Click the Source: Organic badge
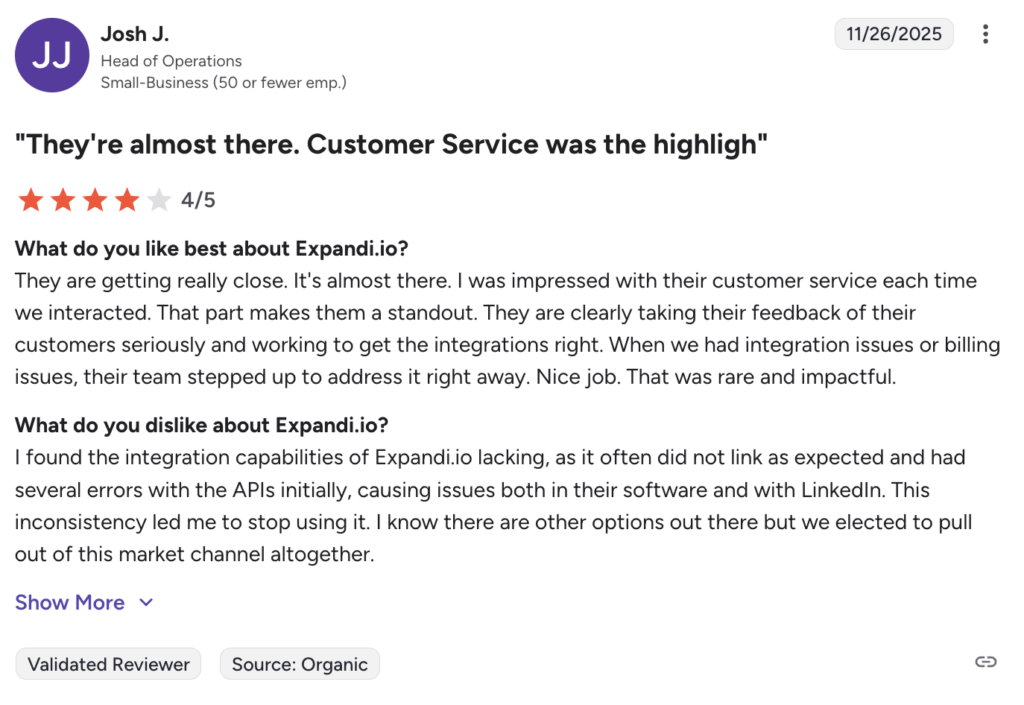 (x=299, y=663)
